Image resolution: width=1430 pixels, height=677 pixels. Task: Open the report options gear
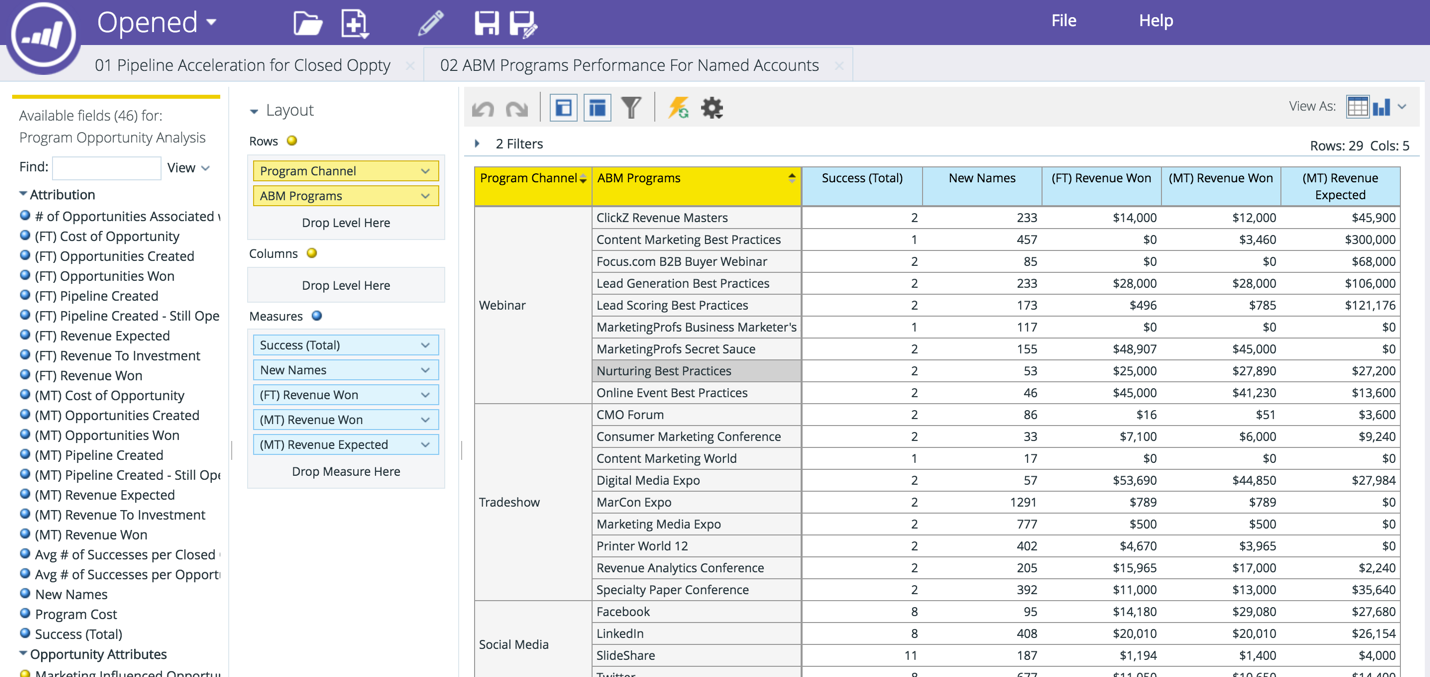pos(712,108)
